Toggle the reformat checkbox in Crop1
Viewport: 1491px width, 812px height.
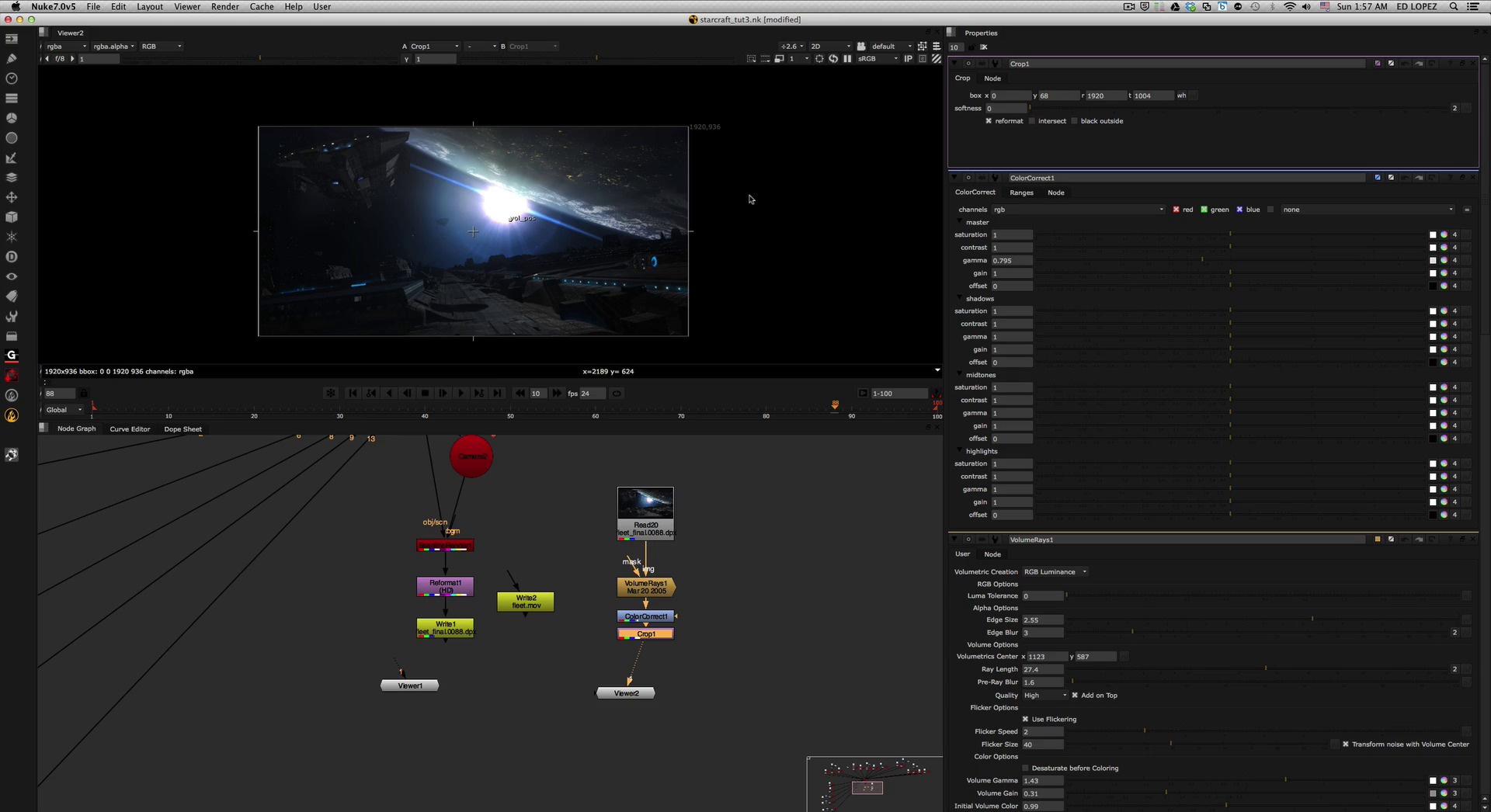[x=989, y=121]
